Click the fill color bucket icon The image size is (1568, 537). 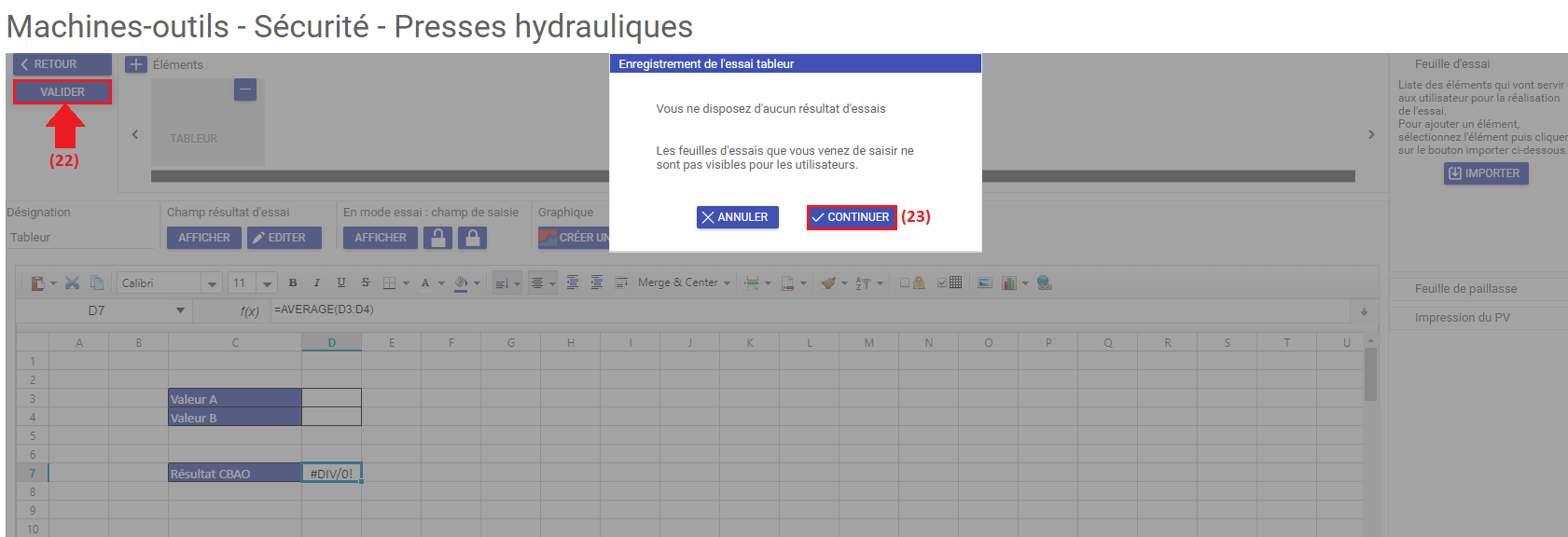coord(461,283)
